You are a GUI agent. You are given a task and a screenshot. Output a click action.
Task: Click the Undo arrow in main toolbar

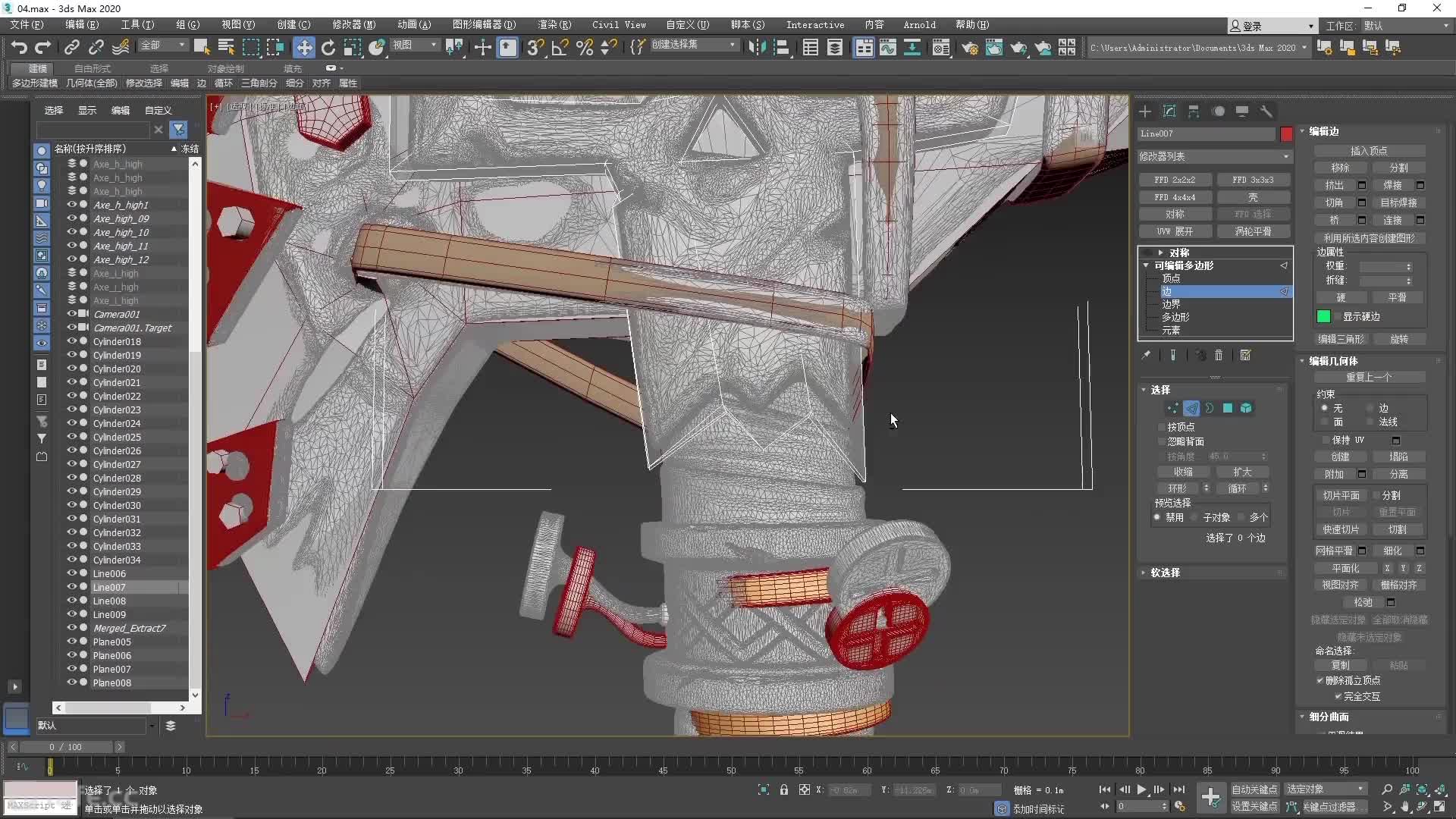[19, 48]
